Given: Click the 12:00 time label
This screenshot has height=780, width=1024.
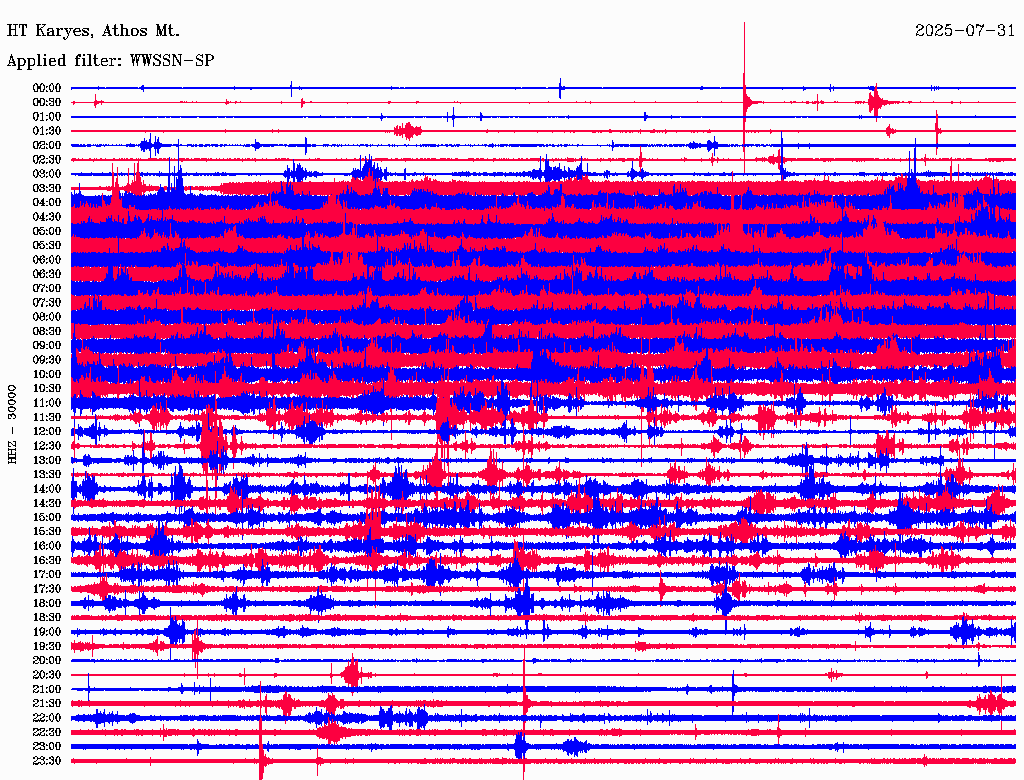Looking at the screenshot, I should tap(47, 431).
